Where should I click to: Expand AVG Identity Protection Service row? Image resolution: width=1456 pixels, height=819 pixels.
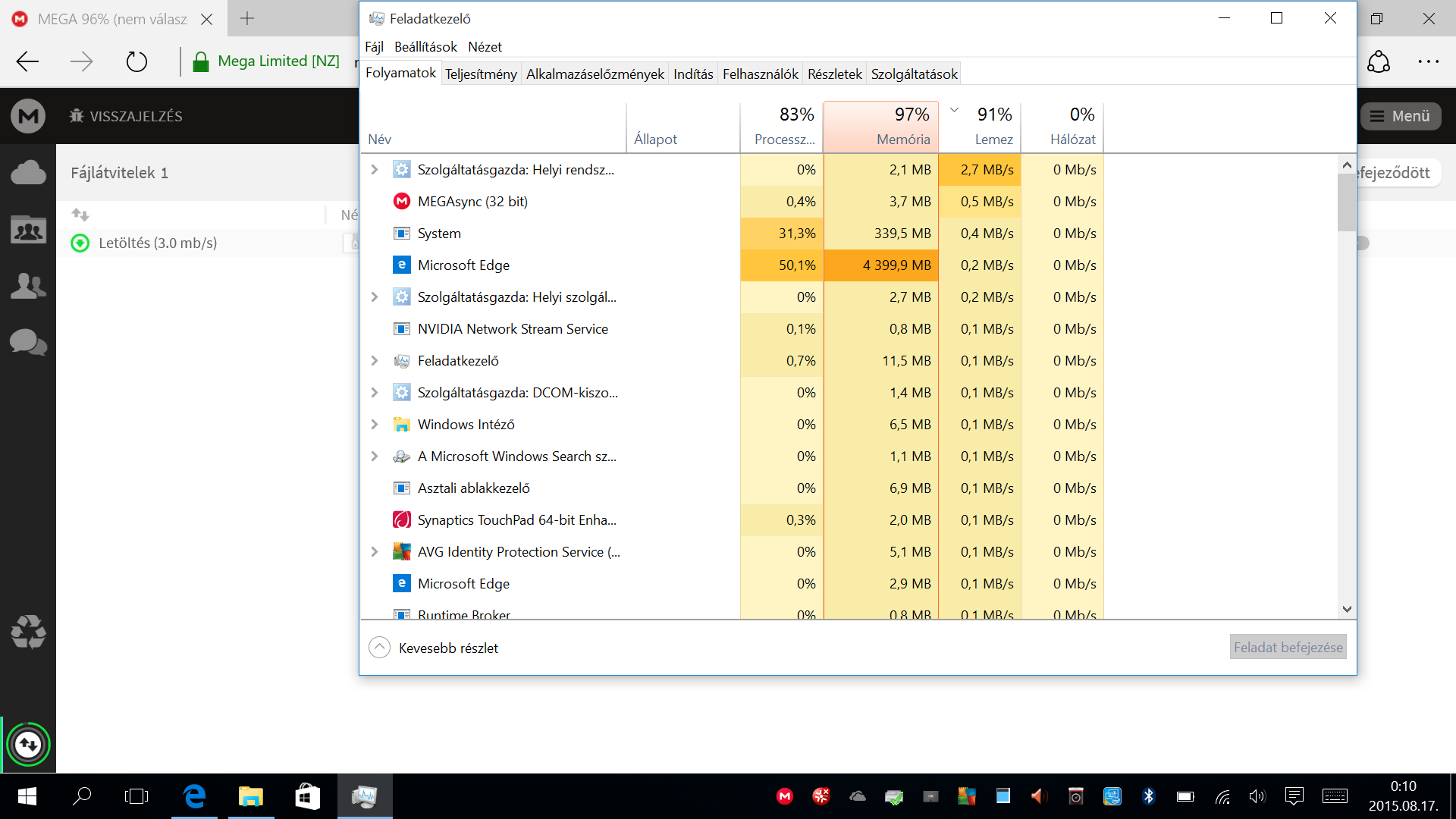tap(374, 552)
